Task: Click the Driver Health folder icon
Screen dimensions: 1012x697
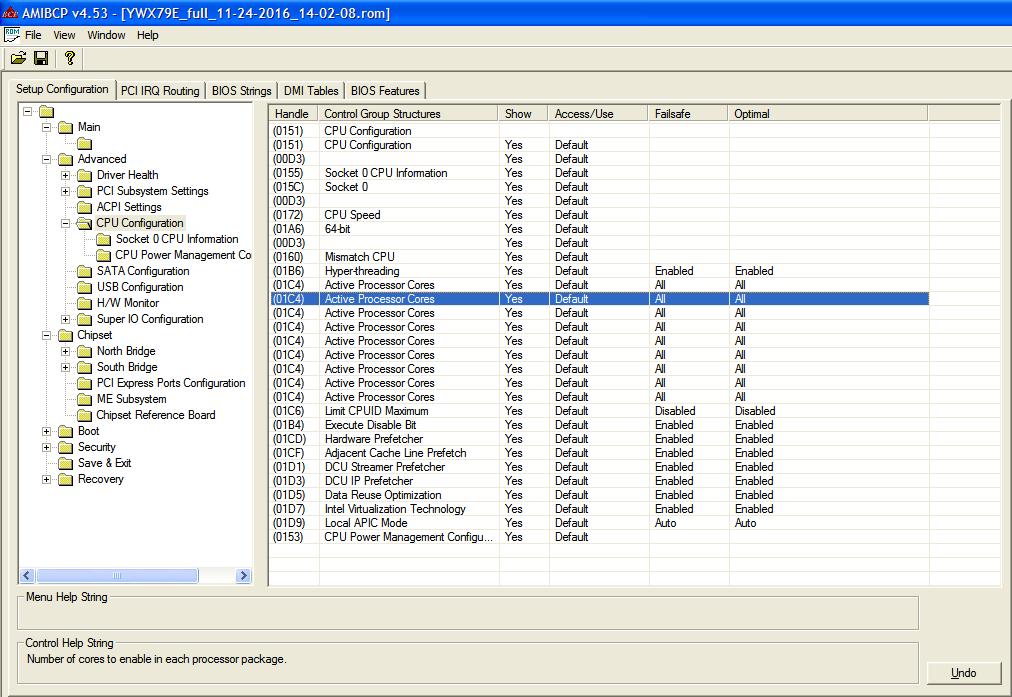Action: pyautogui.click(x=85, y=176)
